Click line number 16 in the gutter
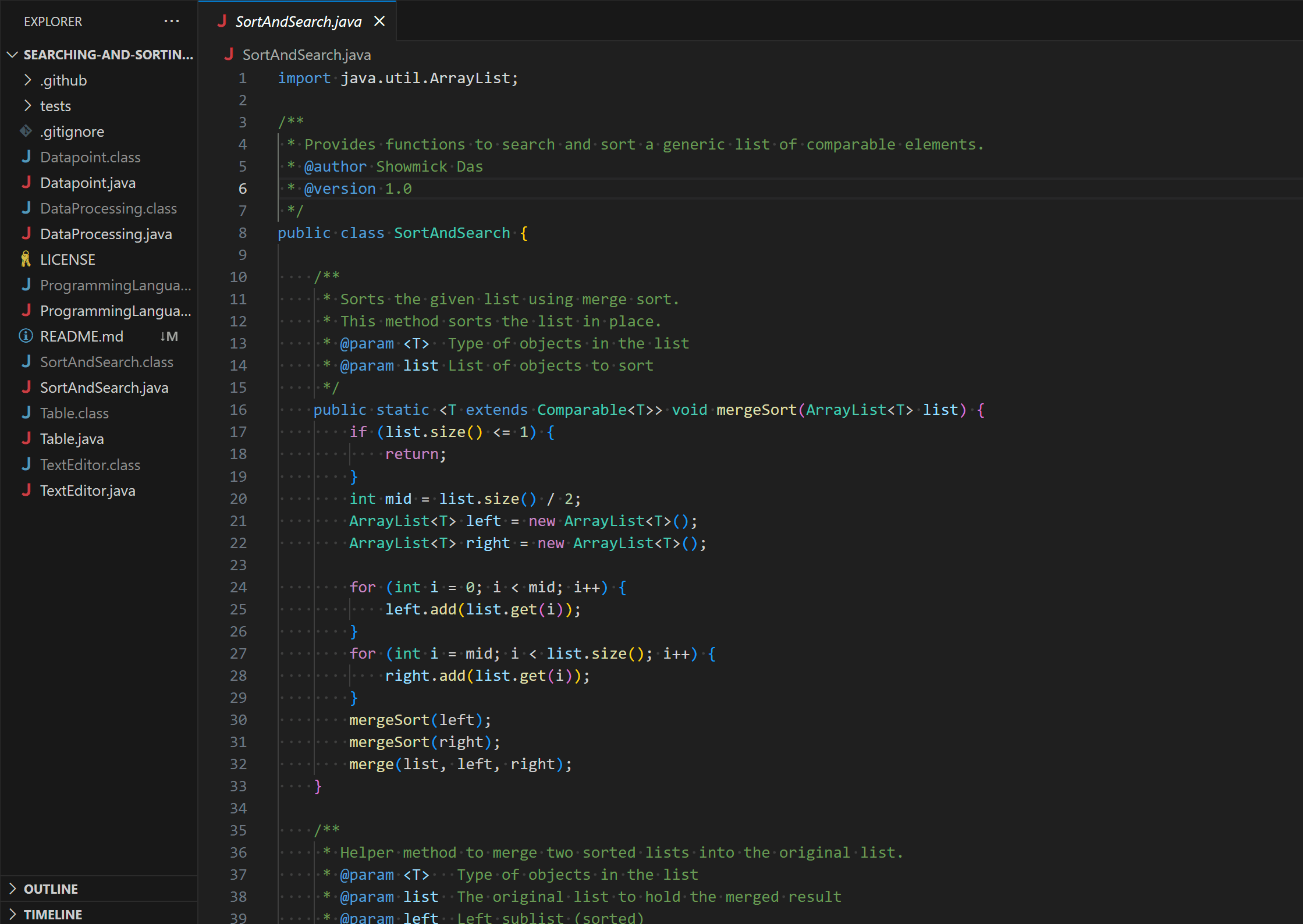This screenshot has height=924, width=1303. 238,410
